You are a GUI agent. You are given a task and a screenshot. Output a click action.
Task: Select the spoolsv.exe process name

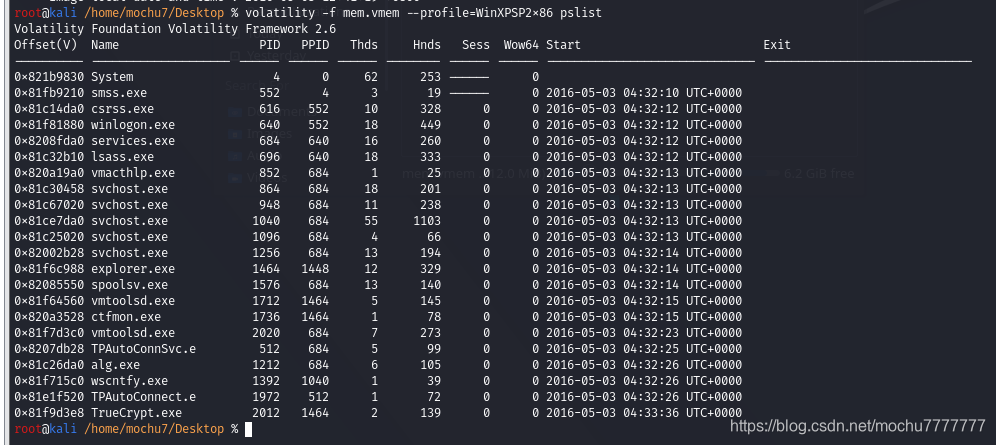130,284
